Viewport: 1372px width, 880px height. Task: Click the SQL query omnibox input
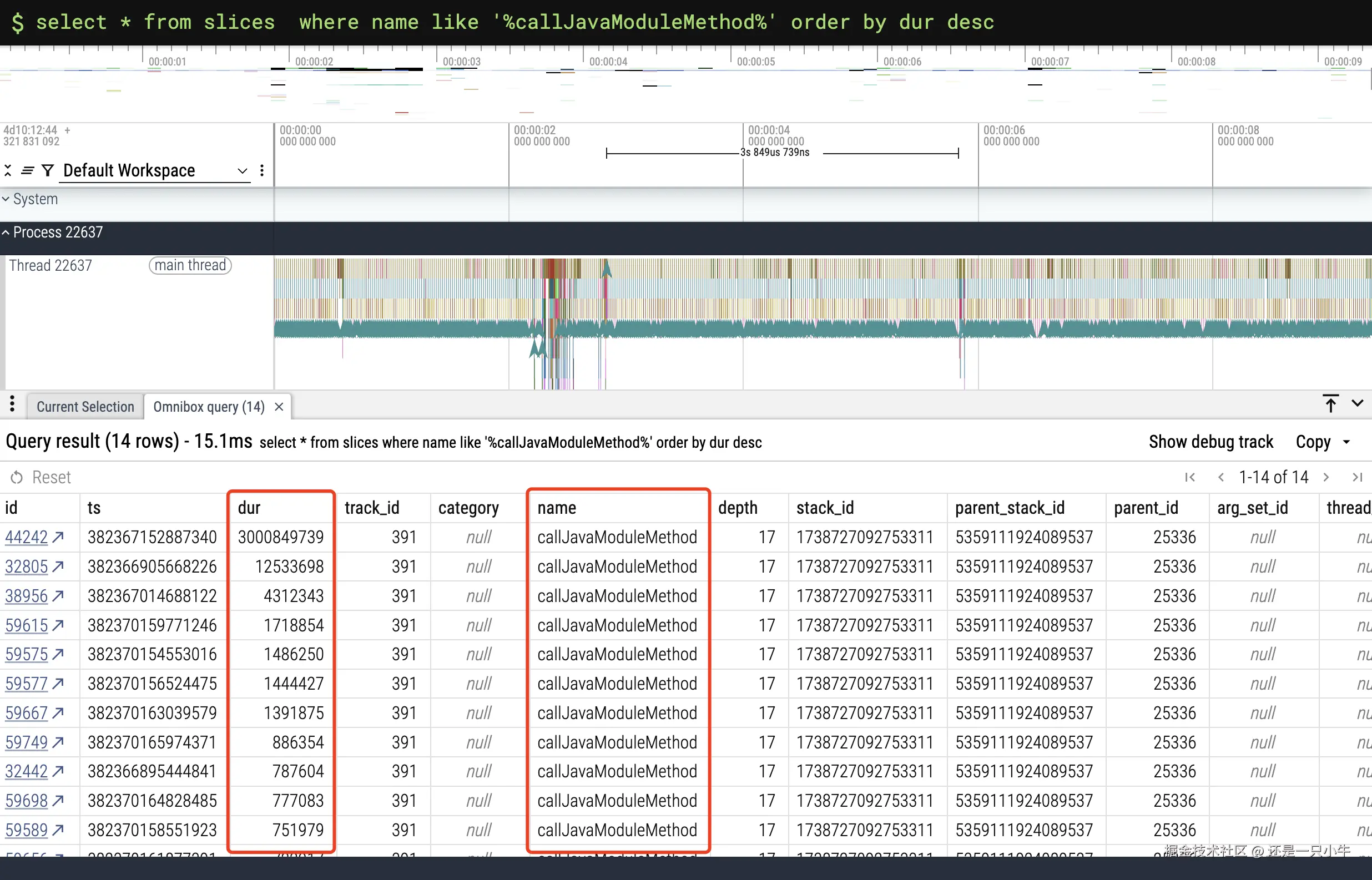514,22
